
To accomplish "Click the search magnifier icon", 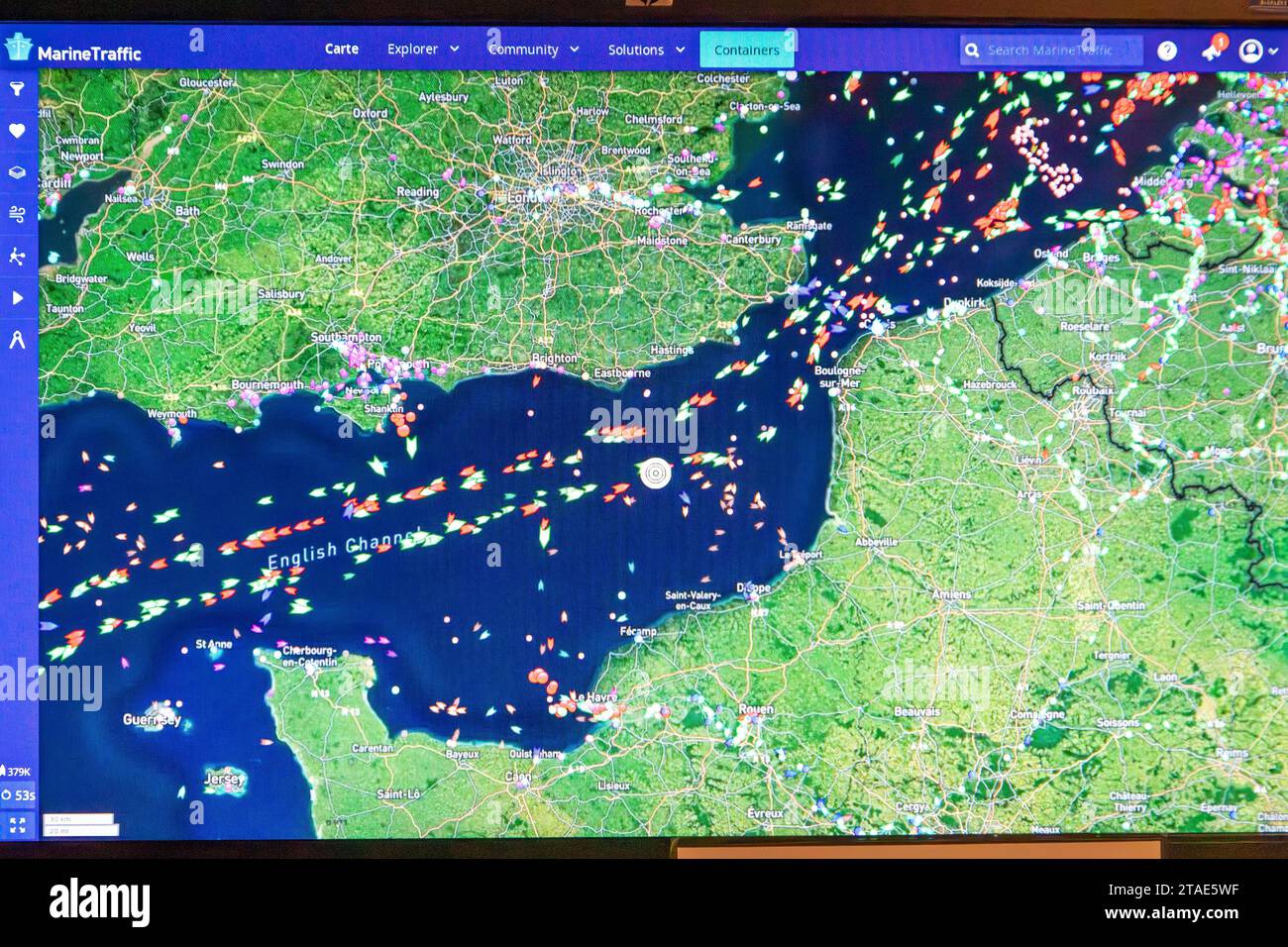I will point(972,51).
